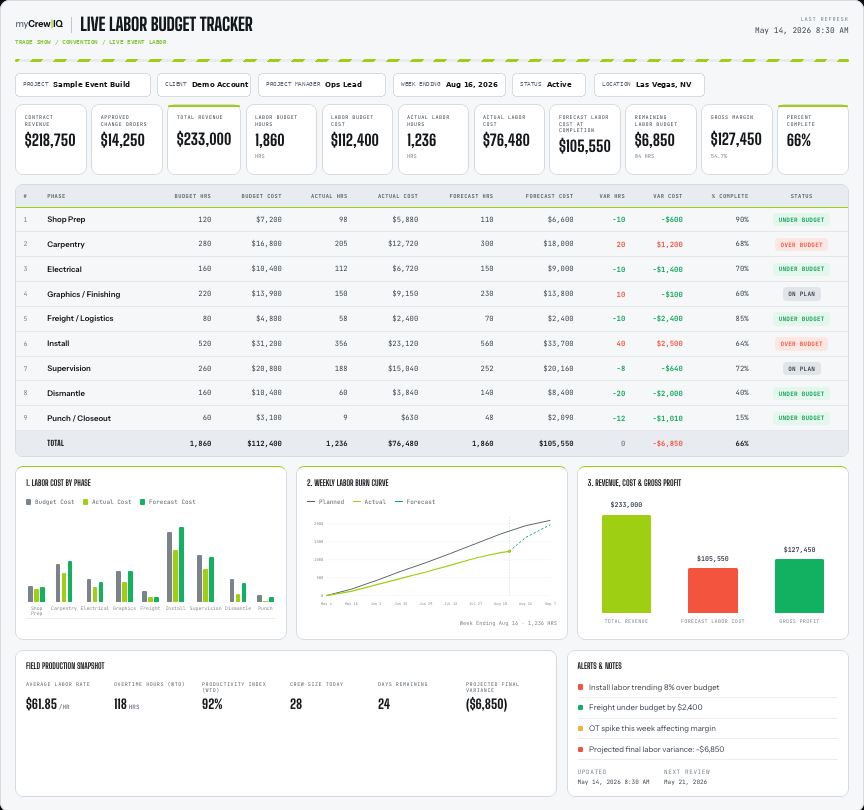Click Install's Over Budget status badge
Viewport: 864px width, 810px height.
pyautogui.click(x=801, y=344)
